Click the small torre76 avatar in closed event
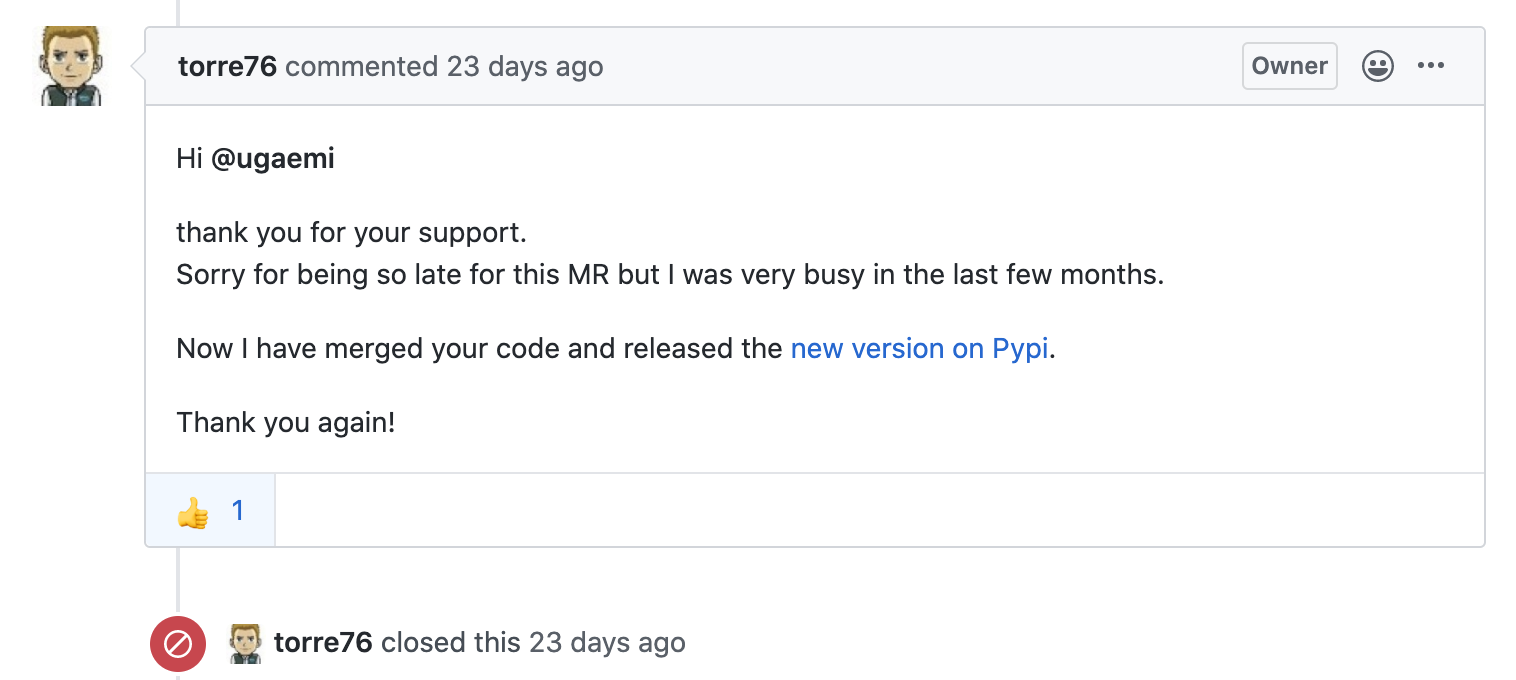This screenshot has height=680, width=1516. [245, 643]
